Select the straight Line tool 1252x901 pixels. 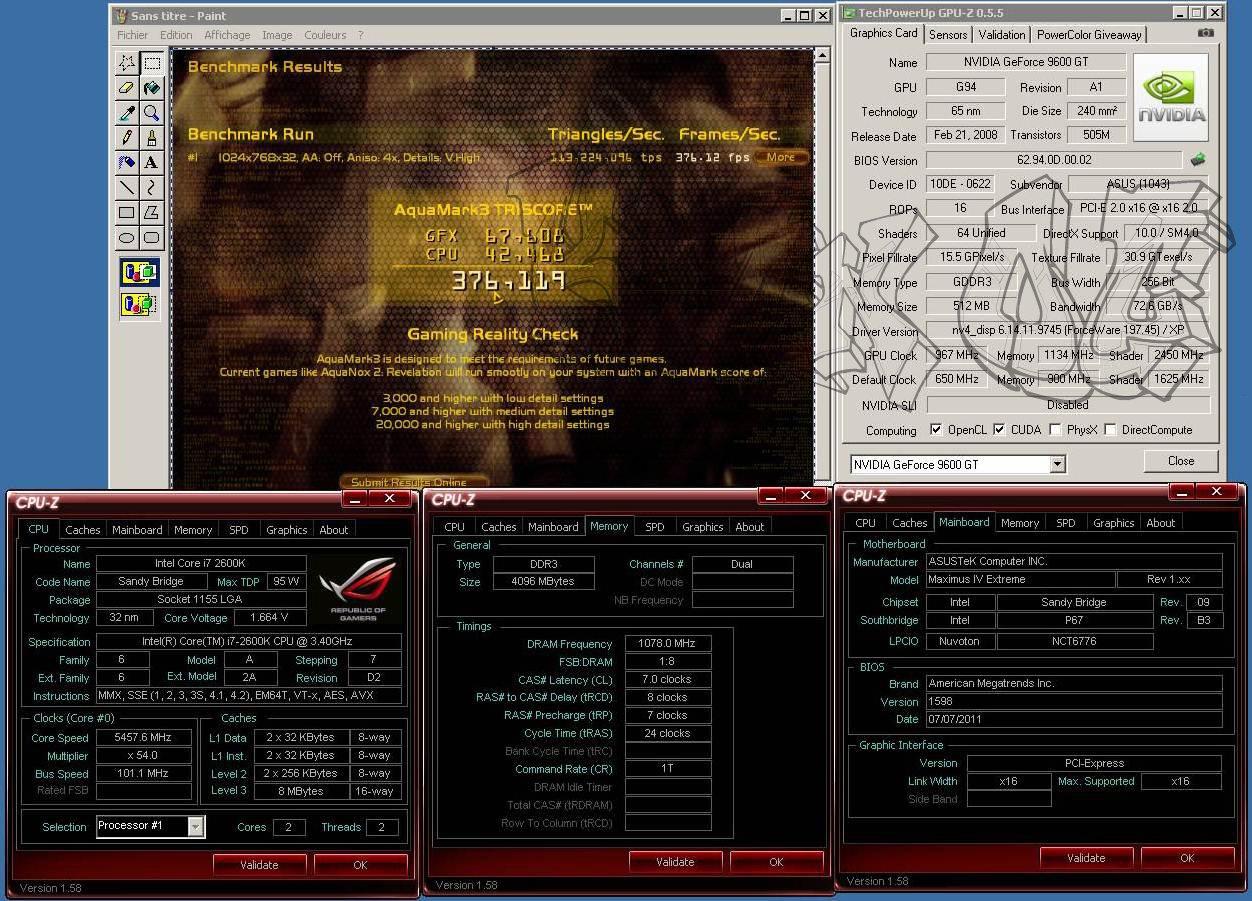[x=127, y=187]
